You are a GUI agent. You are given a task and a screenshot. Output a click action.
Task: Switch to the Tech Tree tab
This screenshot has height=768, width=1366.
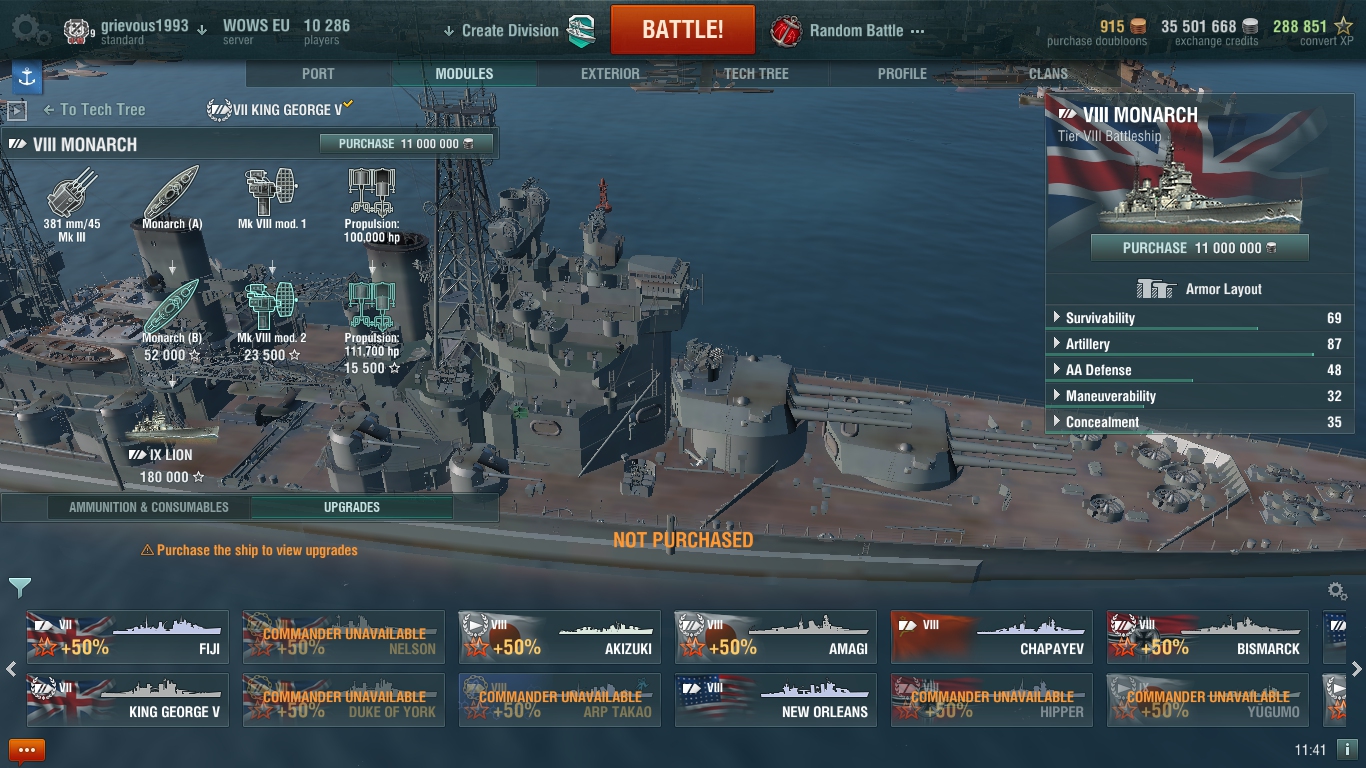(x=756, y=74)
